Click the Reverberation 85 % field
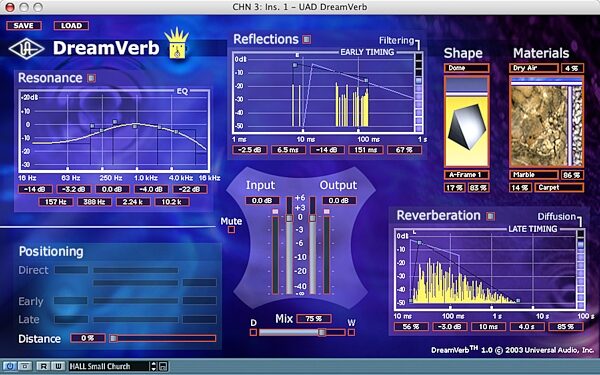Image resolution: width=600 pixels, height=375 pixels. [x=566, y=326]
